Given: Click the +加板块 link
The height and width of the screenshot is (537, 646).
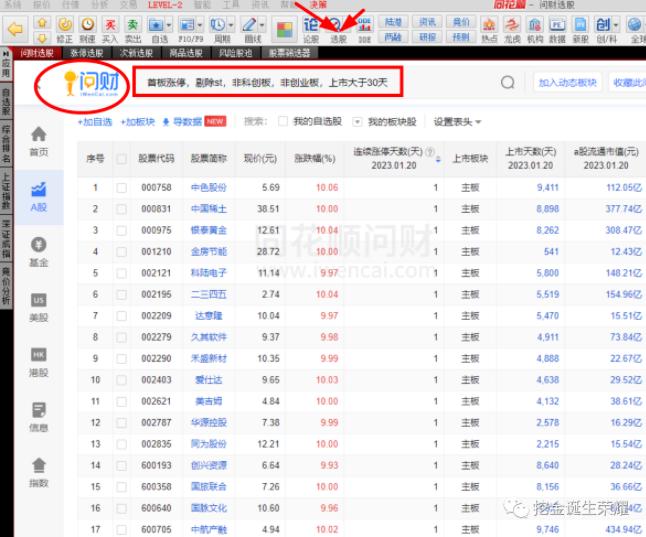Looking at the screenshot, I should (138, 122).
